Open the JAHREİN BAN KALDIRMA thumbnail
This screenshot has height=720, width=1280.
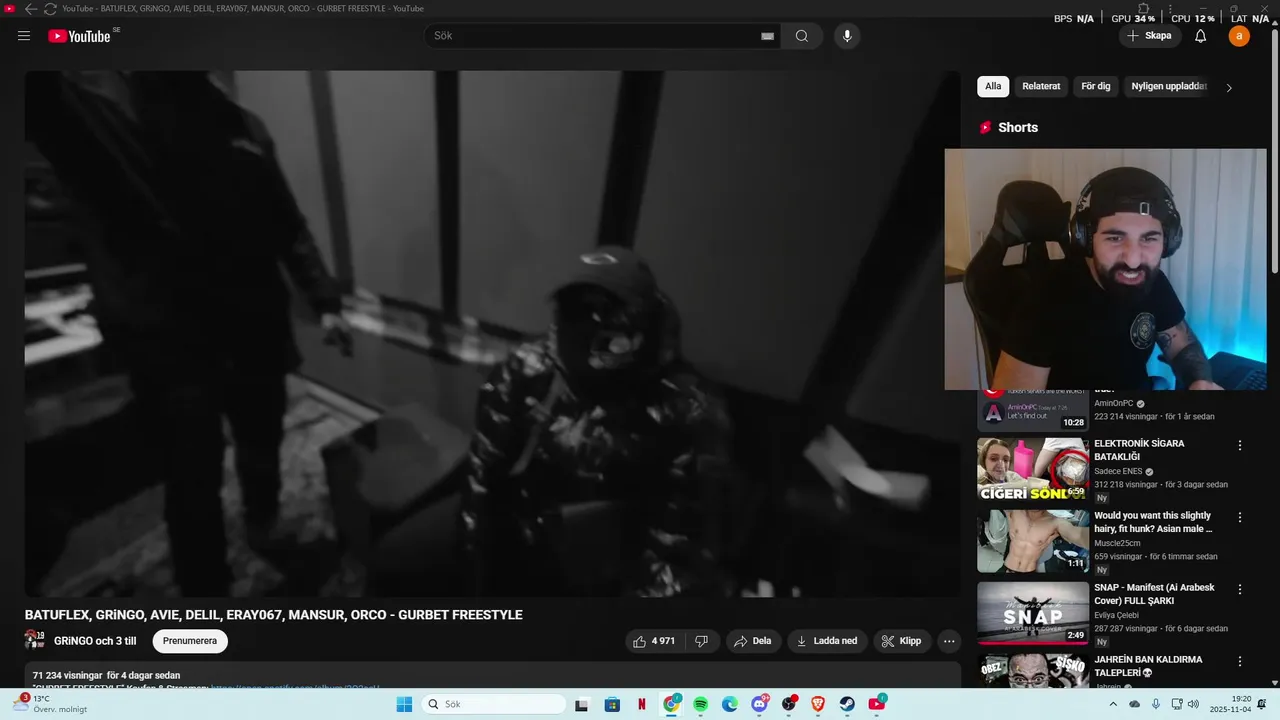click(x=1033, y=670)
